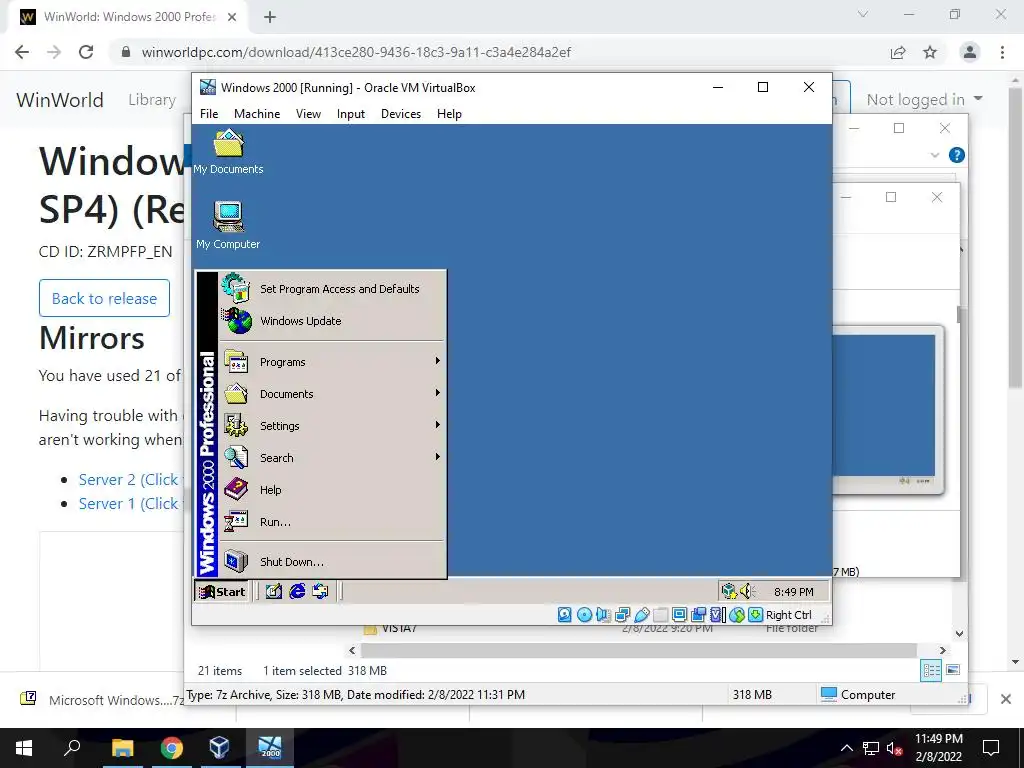This screenshot has width=1024, height=768.
Task: Click VirtualBox recording status icon
Action: coord(699,615)
